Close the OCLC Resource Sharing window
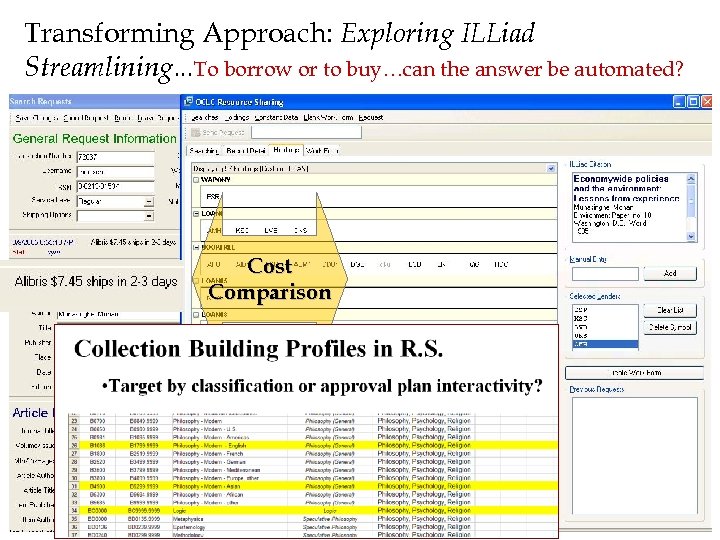The height and width of the screenshot is (540, 720). click(707, 102)
